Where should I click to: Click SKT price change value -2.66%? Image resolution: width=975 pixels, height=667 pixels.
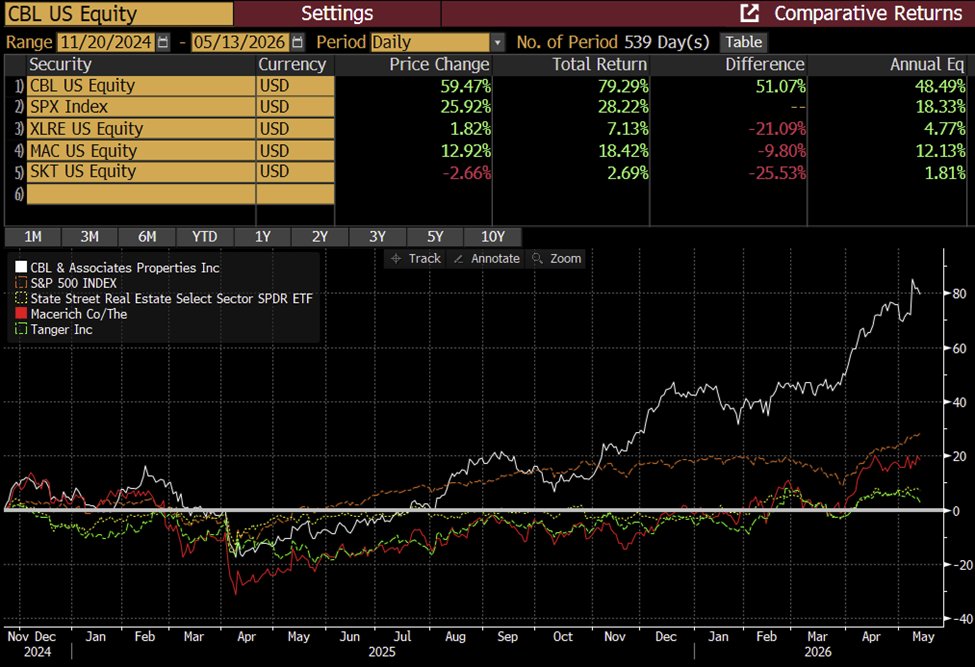[x=466, y=172]
